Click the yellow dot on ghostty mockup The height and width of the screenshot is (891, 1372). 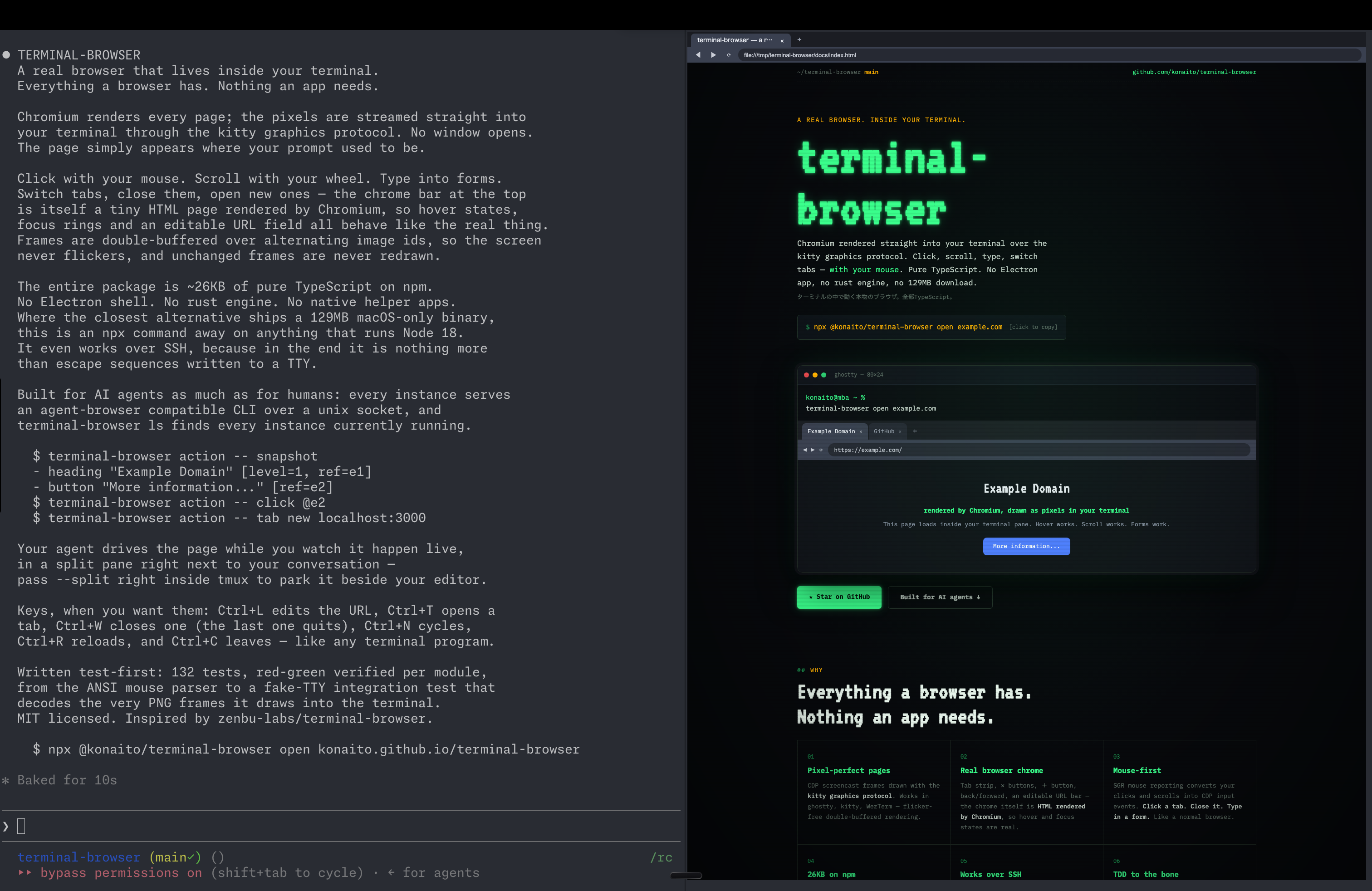[815, 375]
